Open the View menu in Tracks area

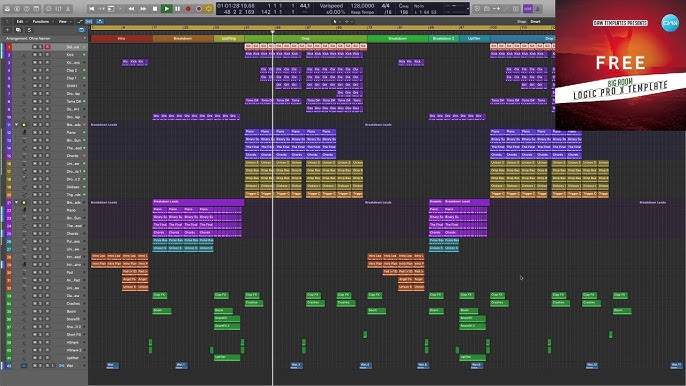click(64, 21)
